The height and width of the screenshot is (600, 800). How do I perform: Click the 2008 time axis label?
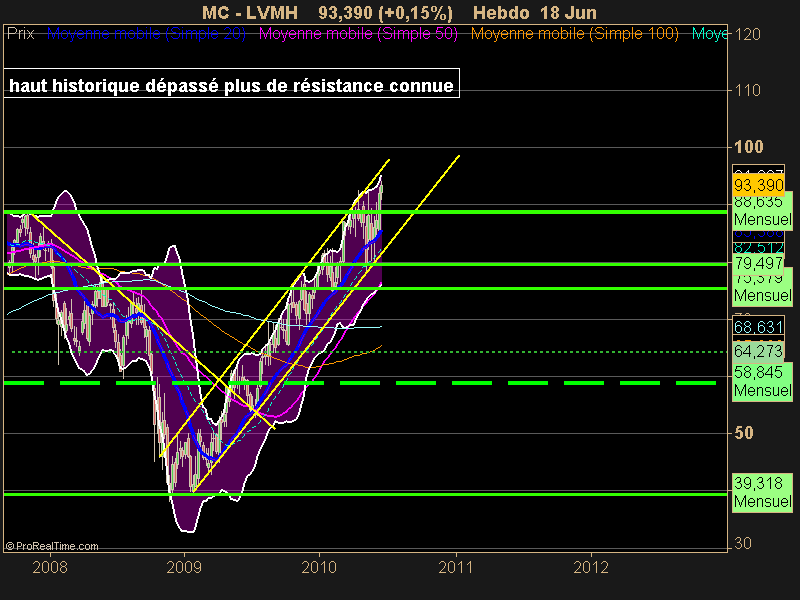pos(50,567)
